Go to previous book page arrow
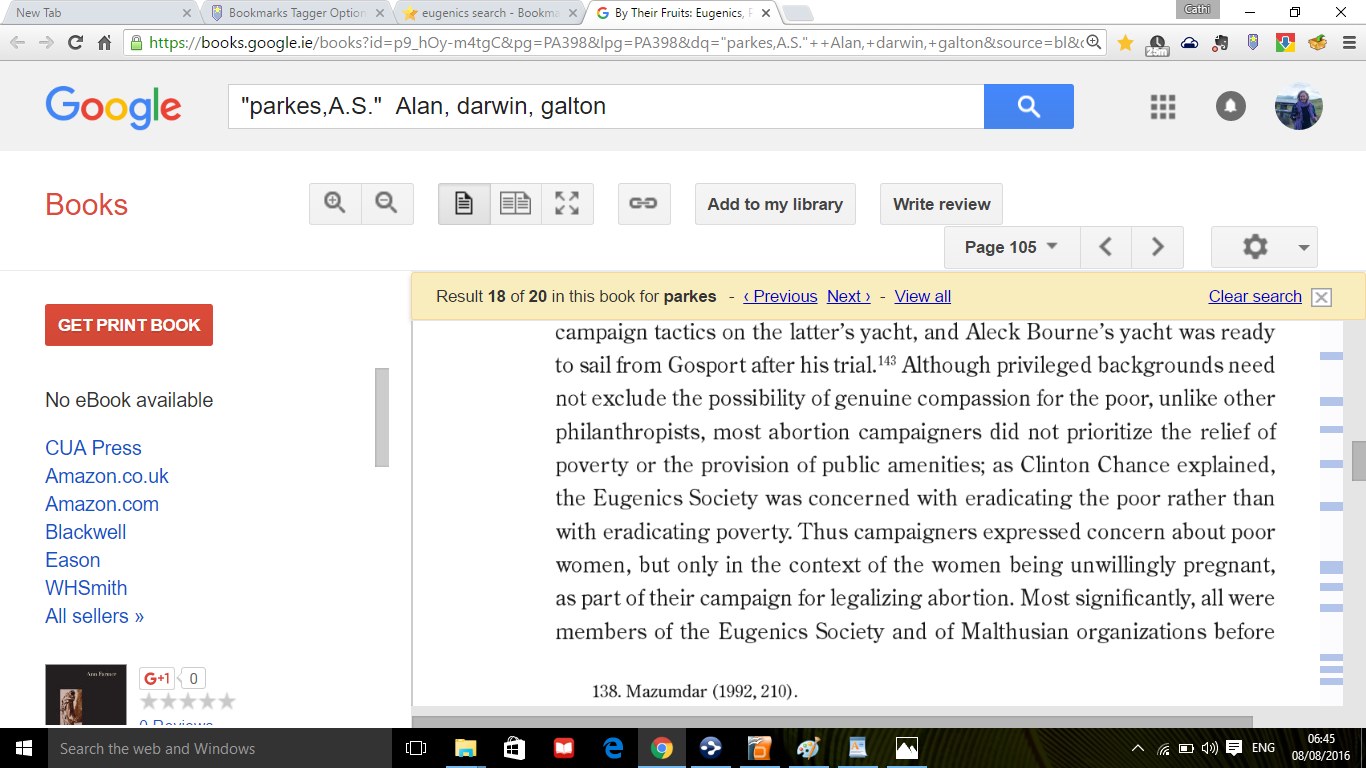Image resolution: width=1366 pixels, height=768 pixels. (x=1106, y=247)
